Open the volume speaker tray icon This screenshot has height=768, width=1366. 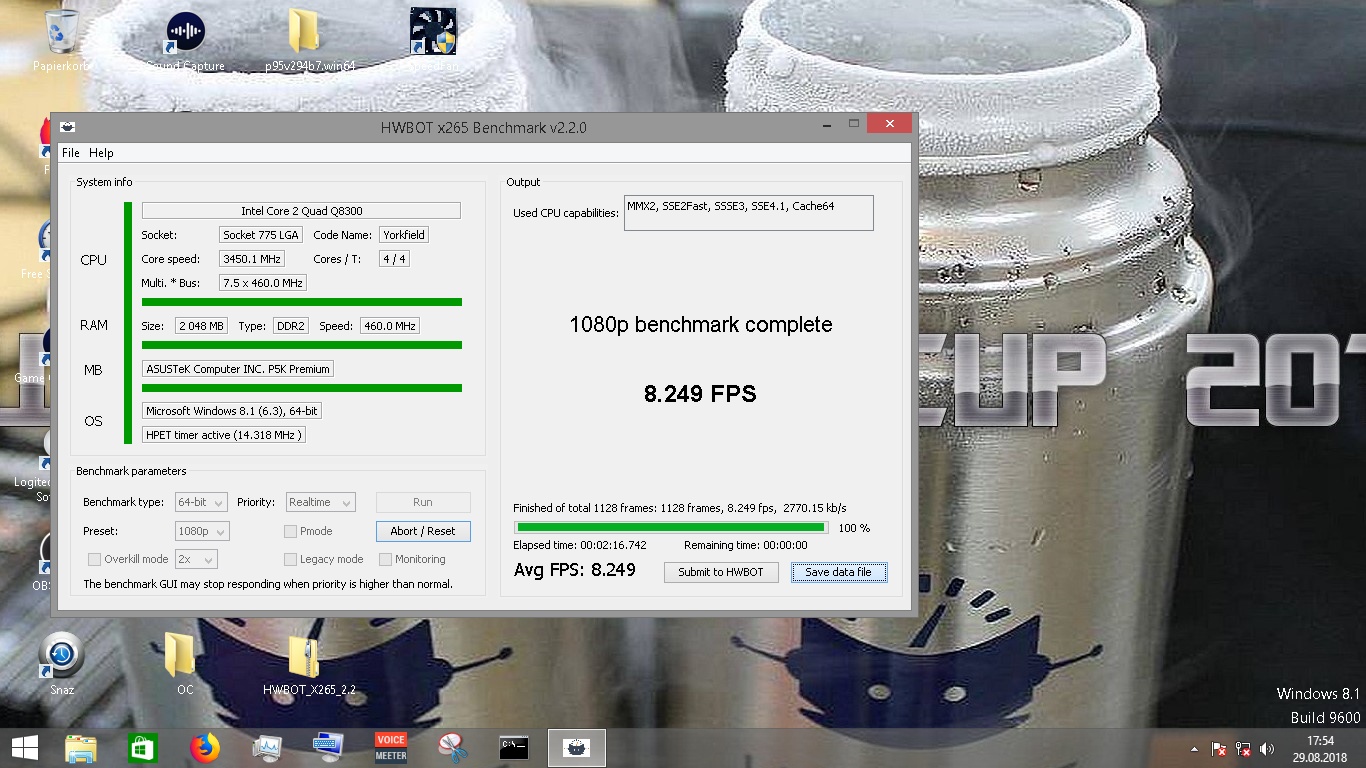point(1268,748)
